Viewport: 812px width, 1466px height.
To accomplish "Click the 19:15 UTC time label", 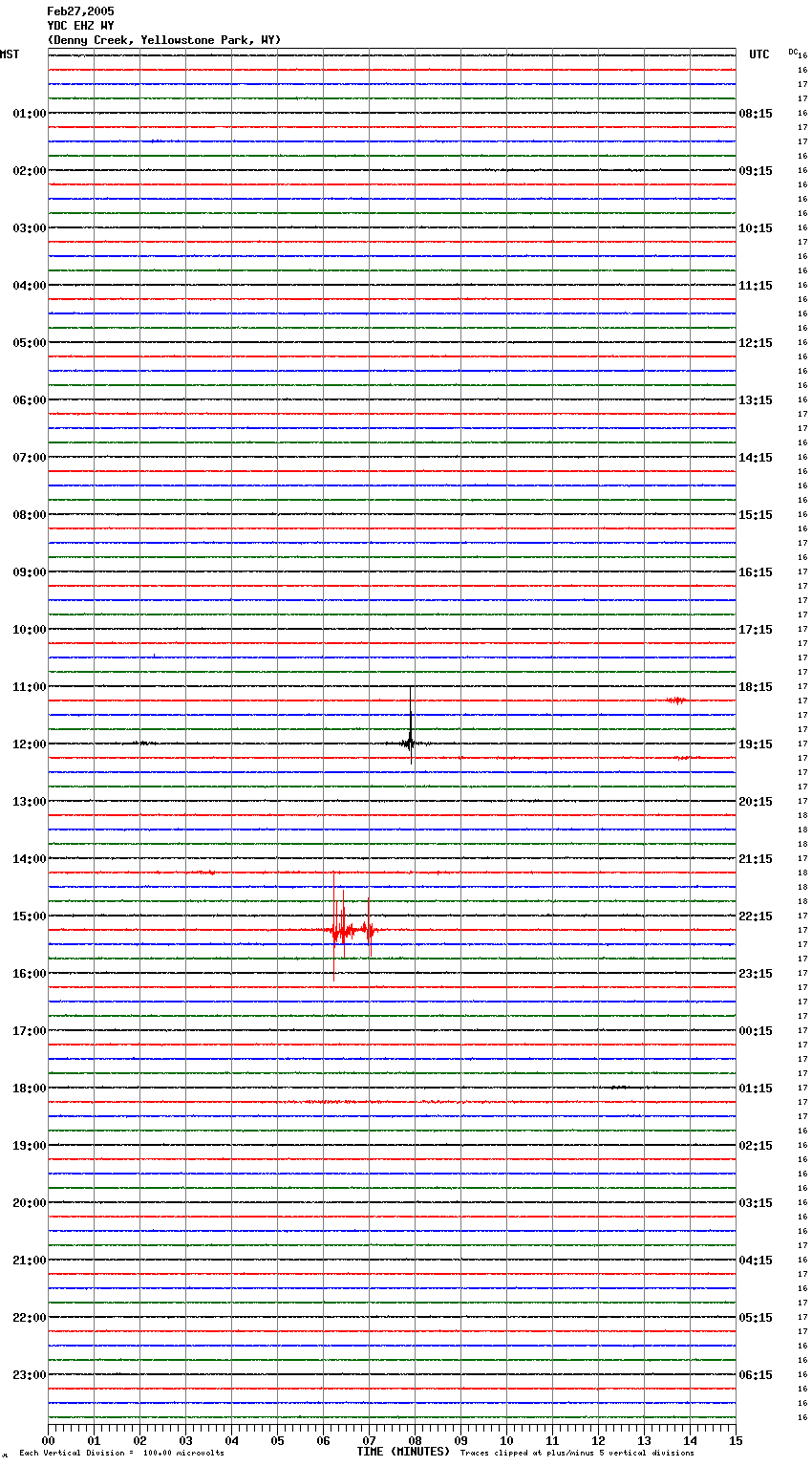I will coord(756,744).
